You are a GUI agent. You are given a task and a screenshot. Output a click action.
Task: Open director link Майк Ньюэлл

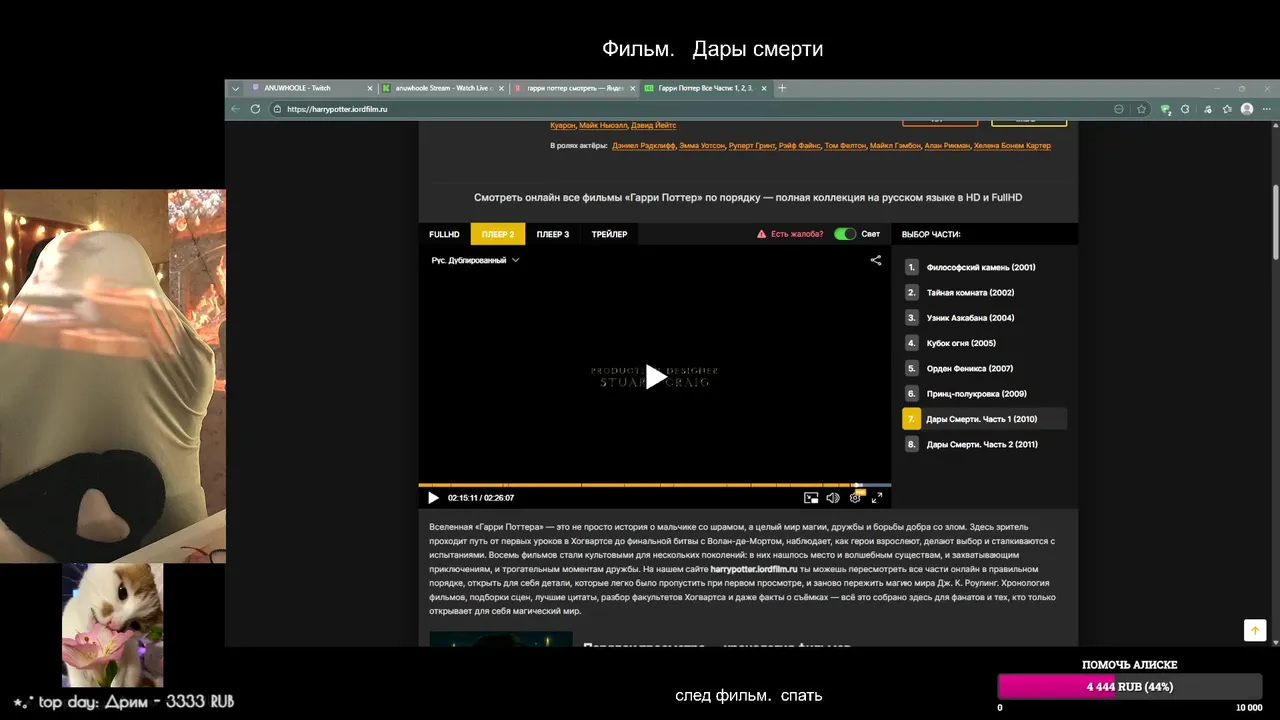(x=602, y=125)
